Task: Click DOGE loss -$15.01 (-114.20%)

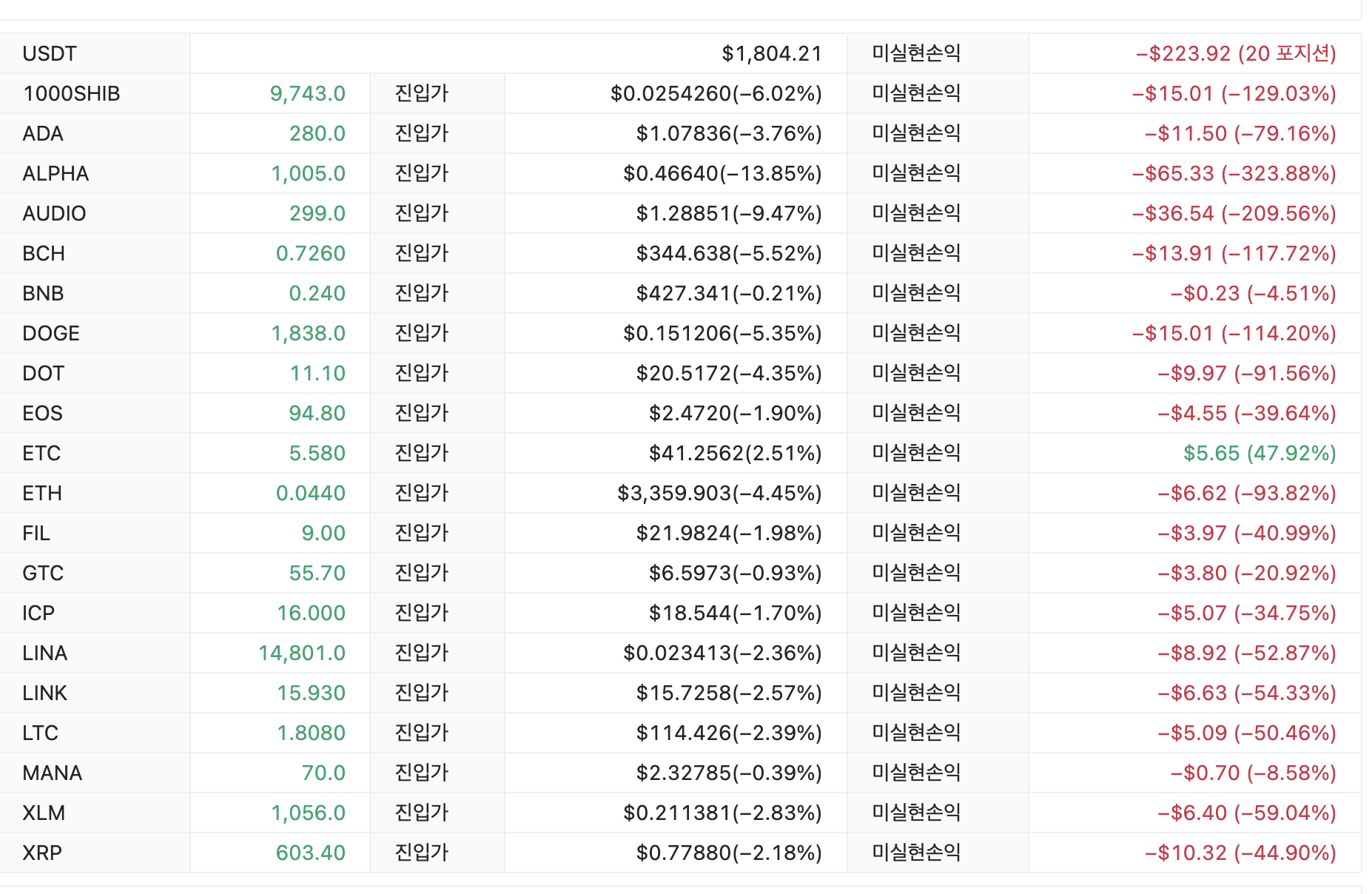Action: pyautogui.click(x=1234, y=334)
